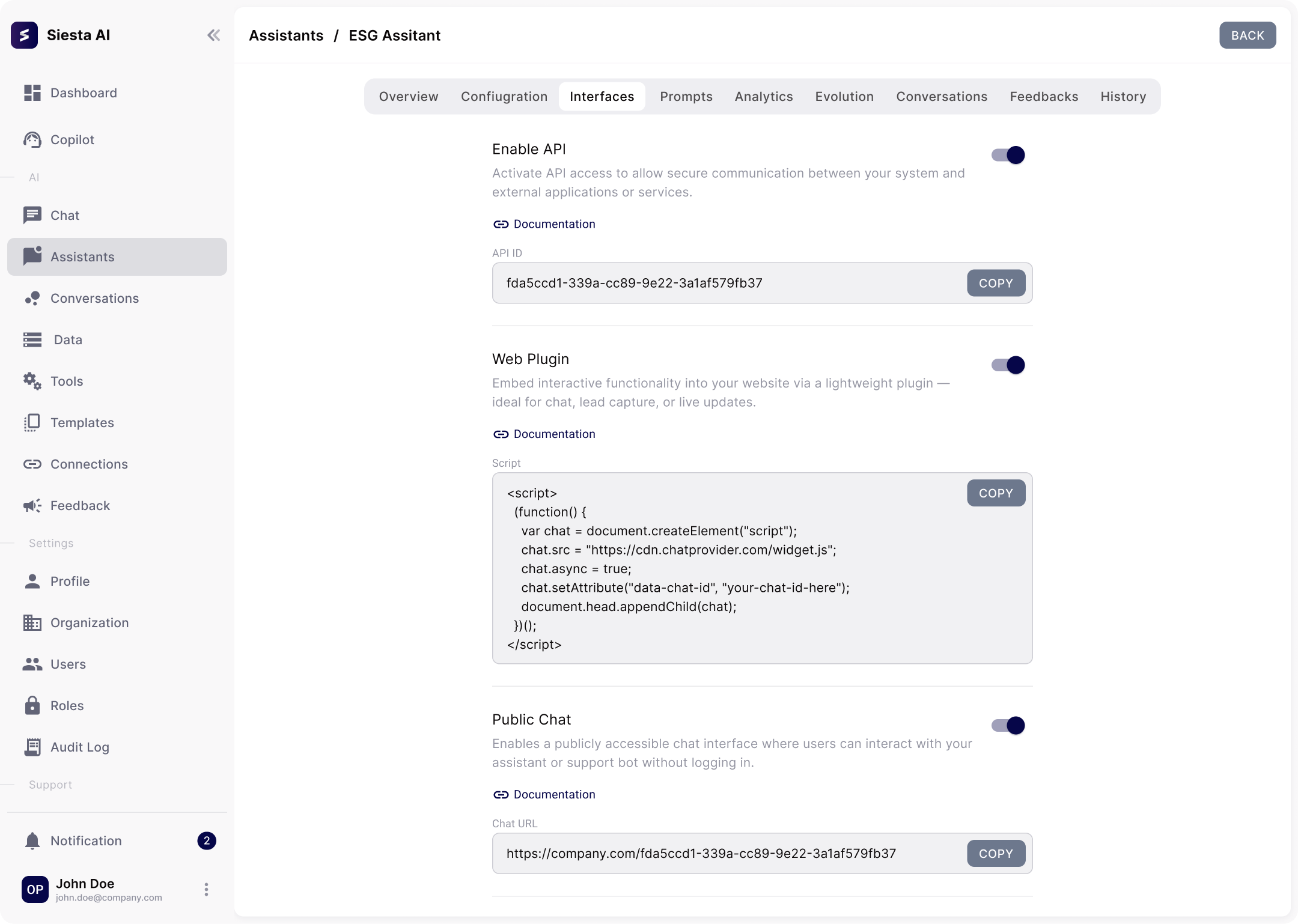Open the Feedbacks tab
The image size is (1298, 924).
(1044, 97)
